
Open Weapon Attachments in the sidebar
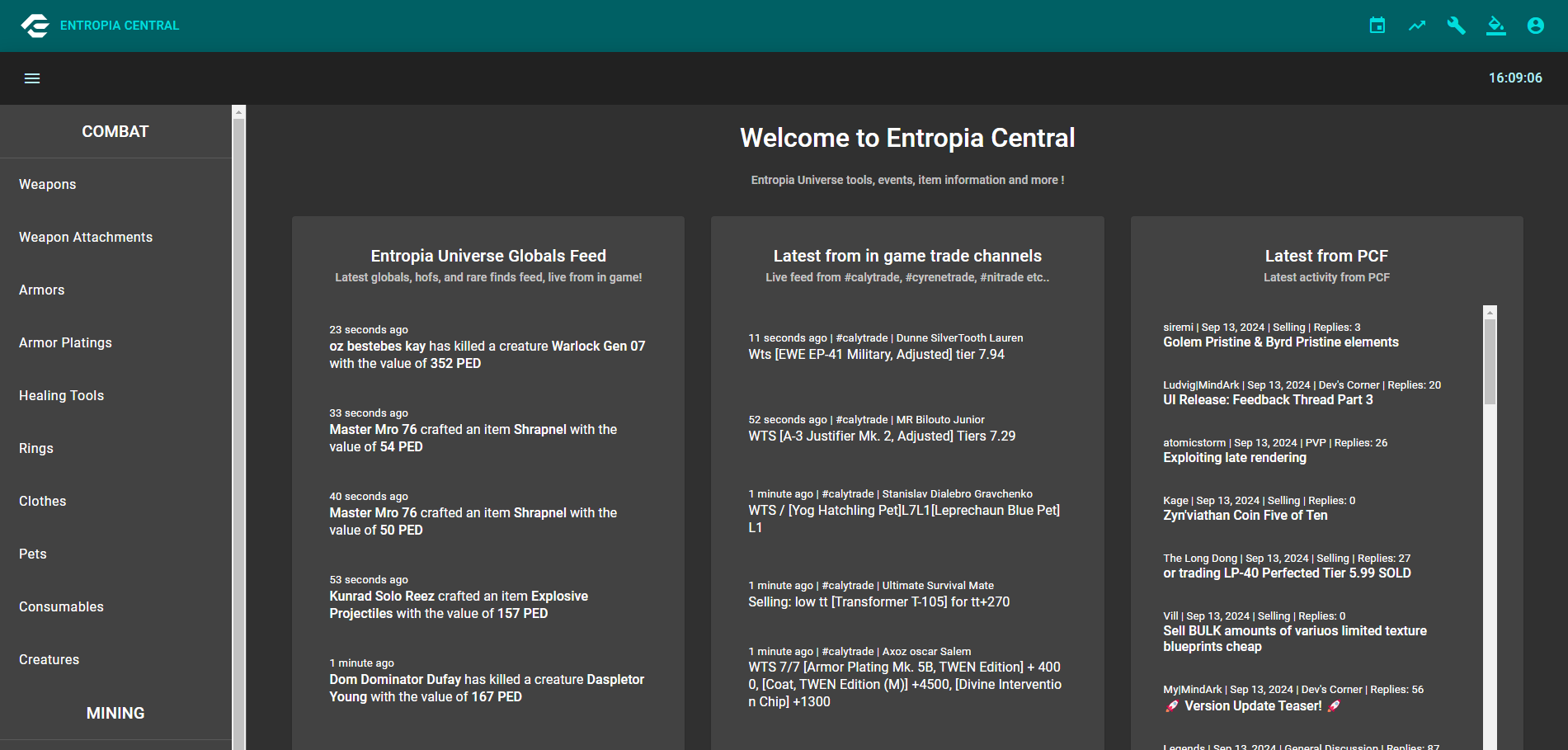pos(115,238)
